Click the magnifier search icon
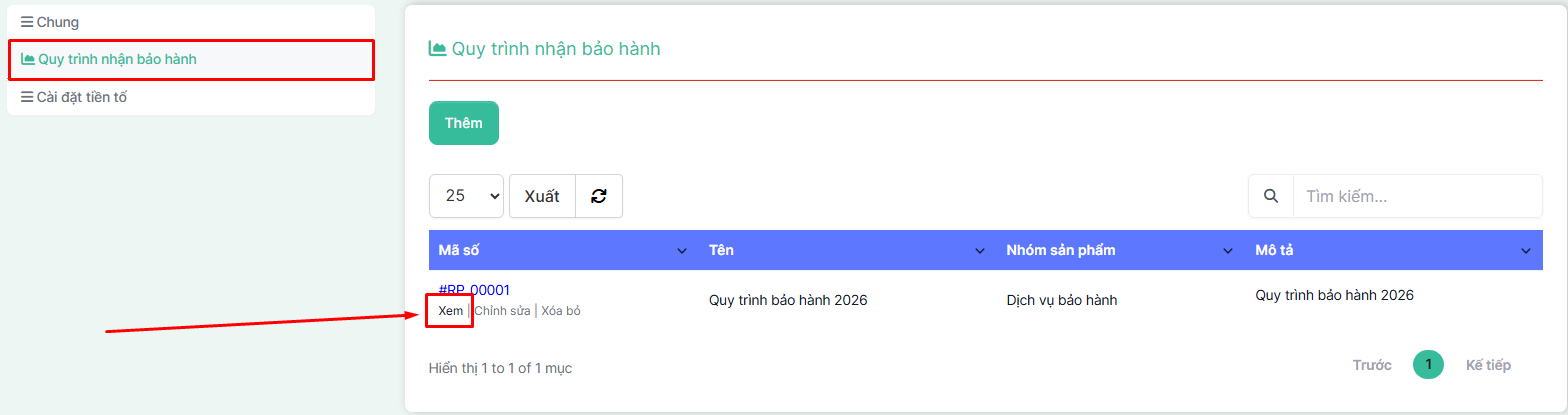Viewport: 1568px width, 415px height. click(x=1271, y=196)
